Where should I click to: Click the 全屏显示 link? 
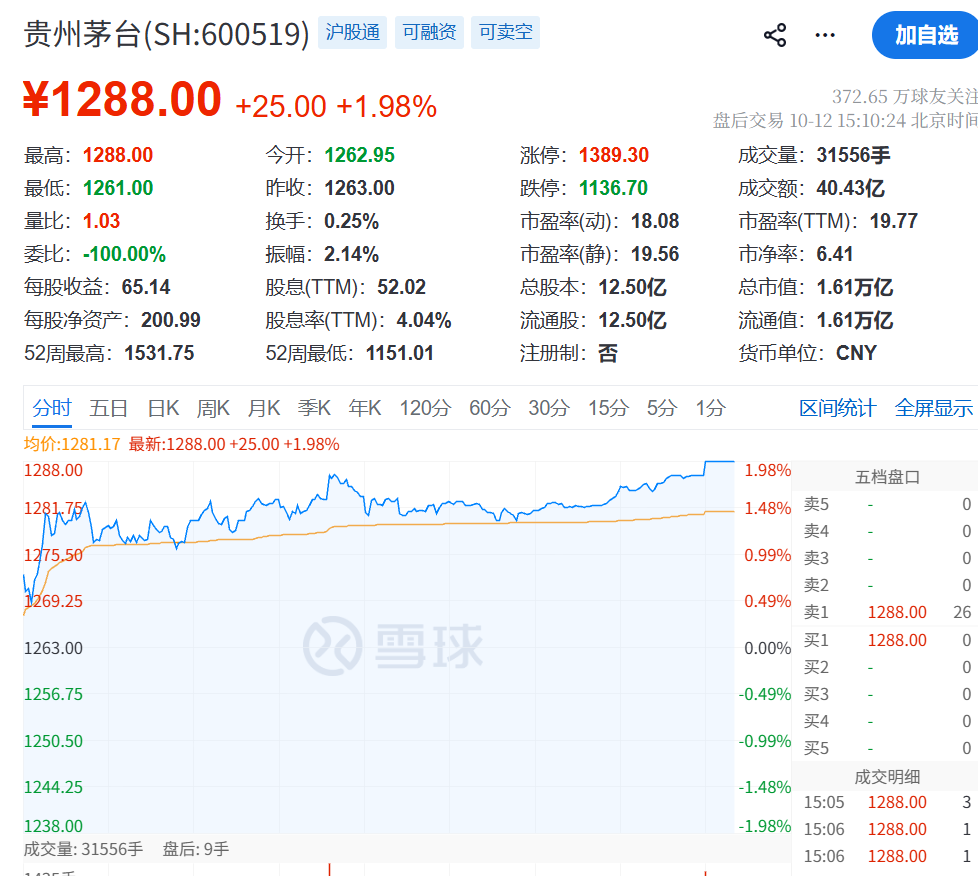(x=934, y=408)
